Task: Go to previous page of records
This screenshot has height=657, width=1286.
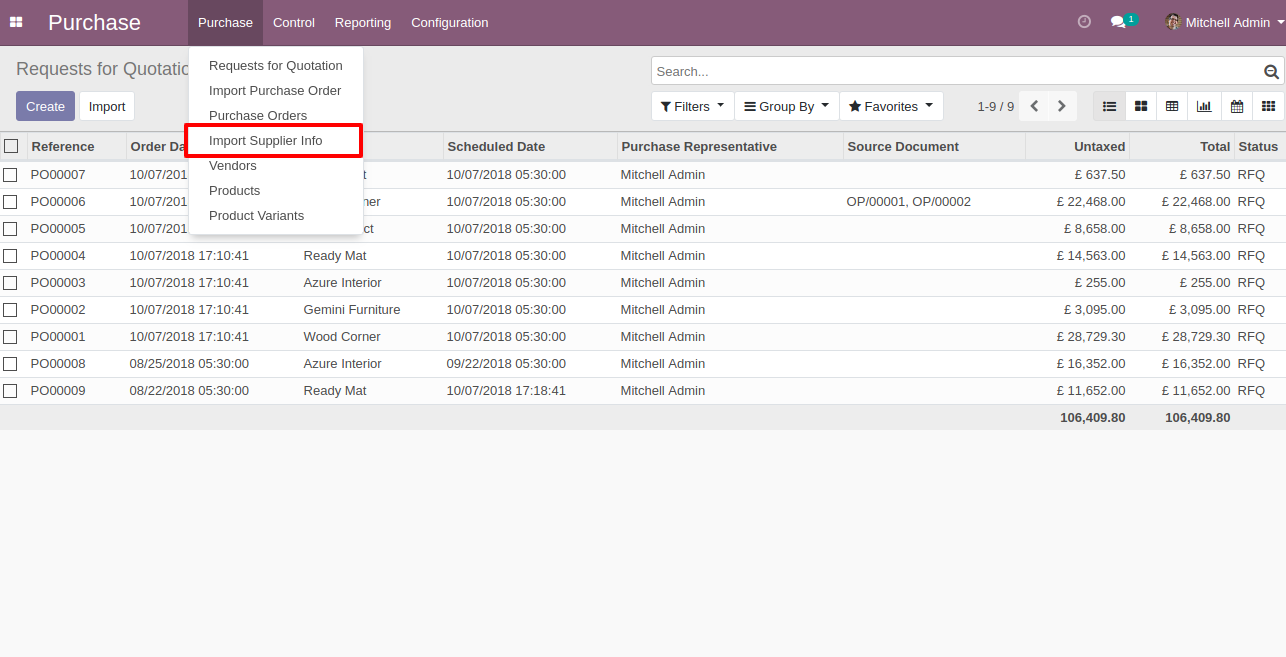Action: (x=1034, y=106)
